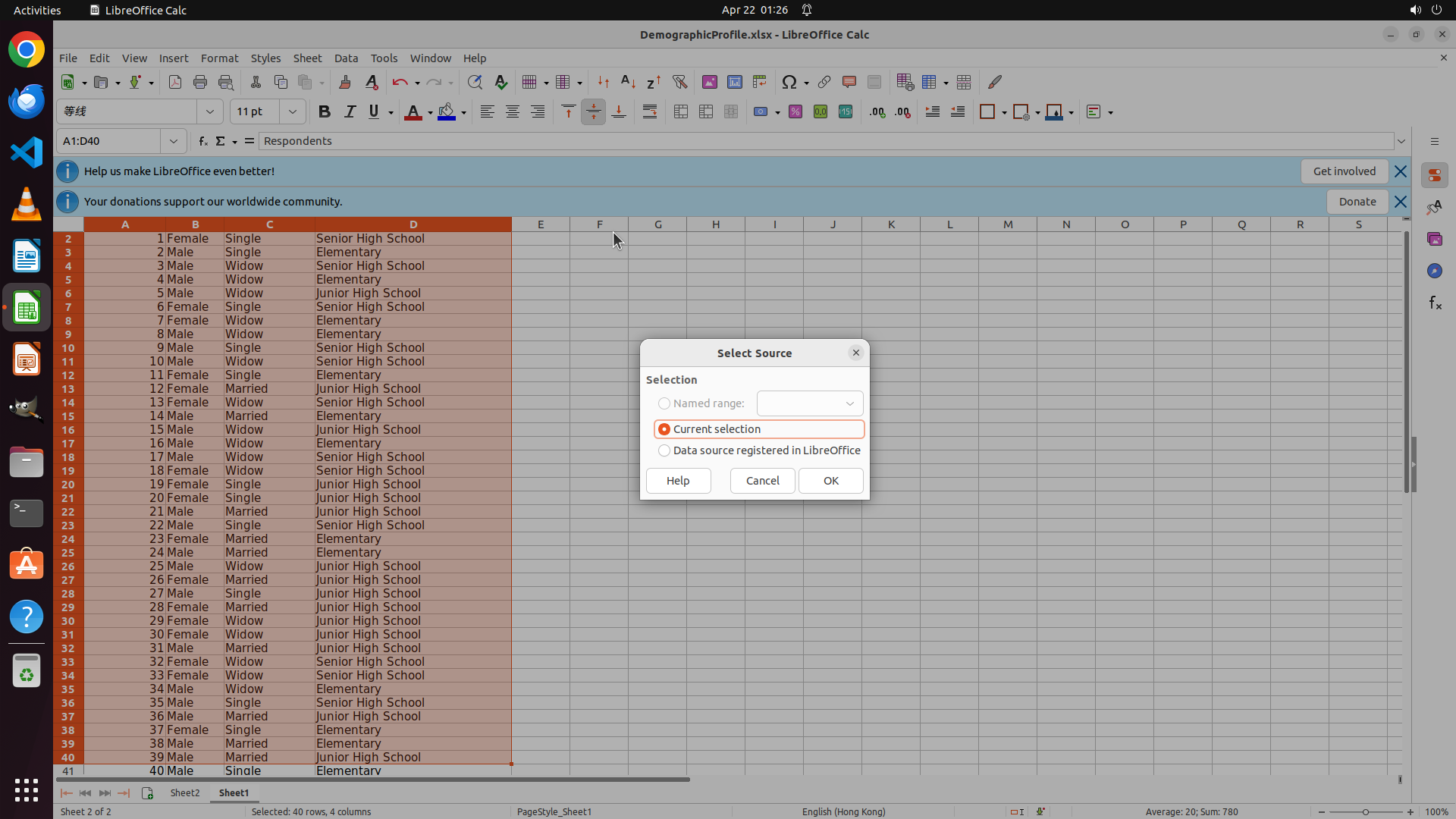Select the Current selection radio option
This screenshot has width=1456, height=819.
coord(664,429)
